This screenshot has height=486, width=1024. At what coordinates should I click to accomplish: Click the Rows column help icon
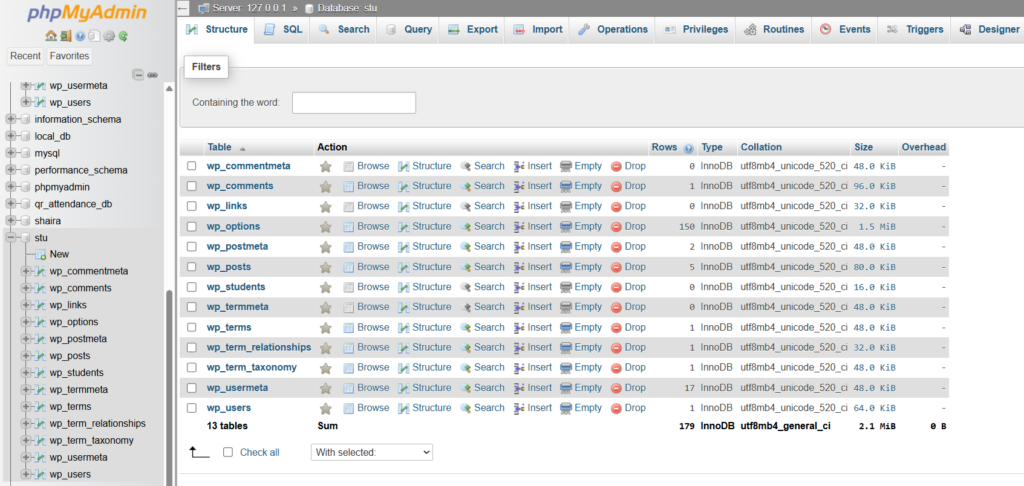tap(688, 148)
